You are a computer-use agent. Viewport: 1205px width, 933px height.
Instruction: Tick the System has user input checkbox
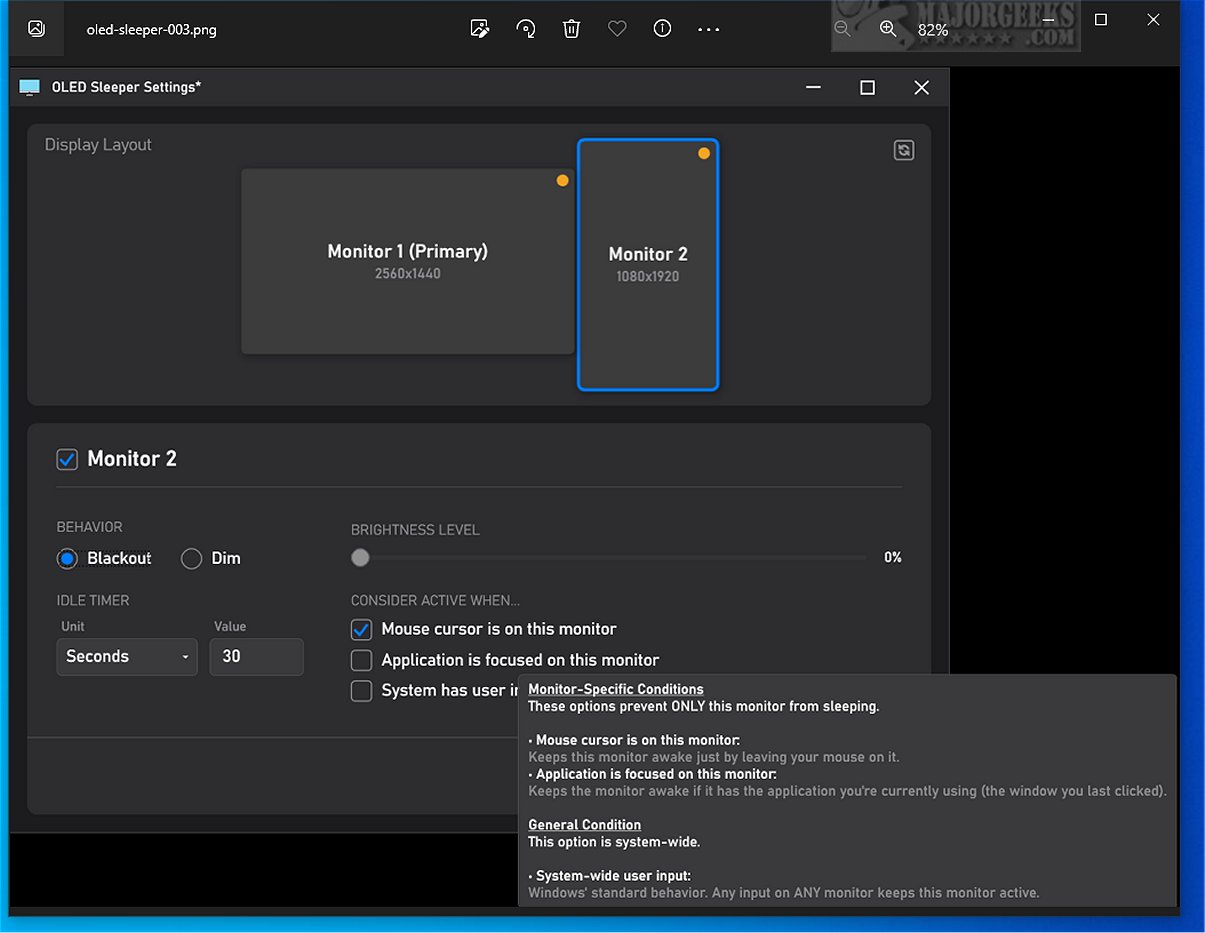pos(362,690)
